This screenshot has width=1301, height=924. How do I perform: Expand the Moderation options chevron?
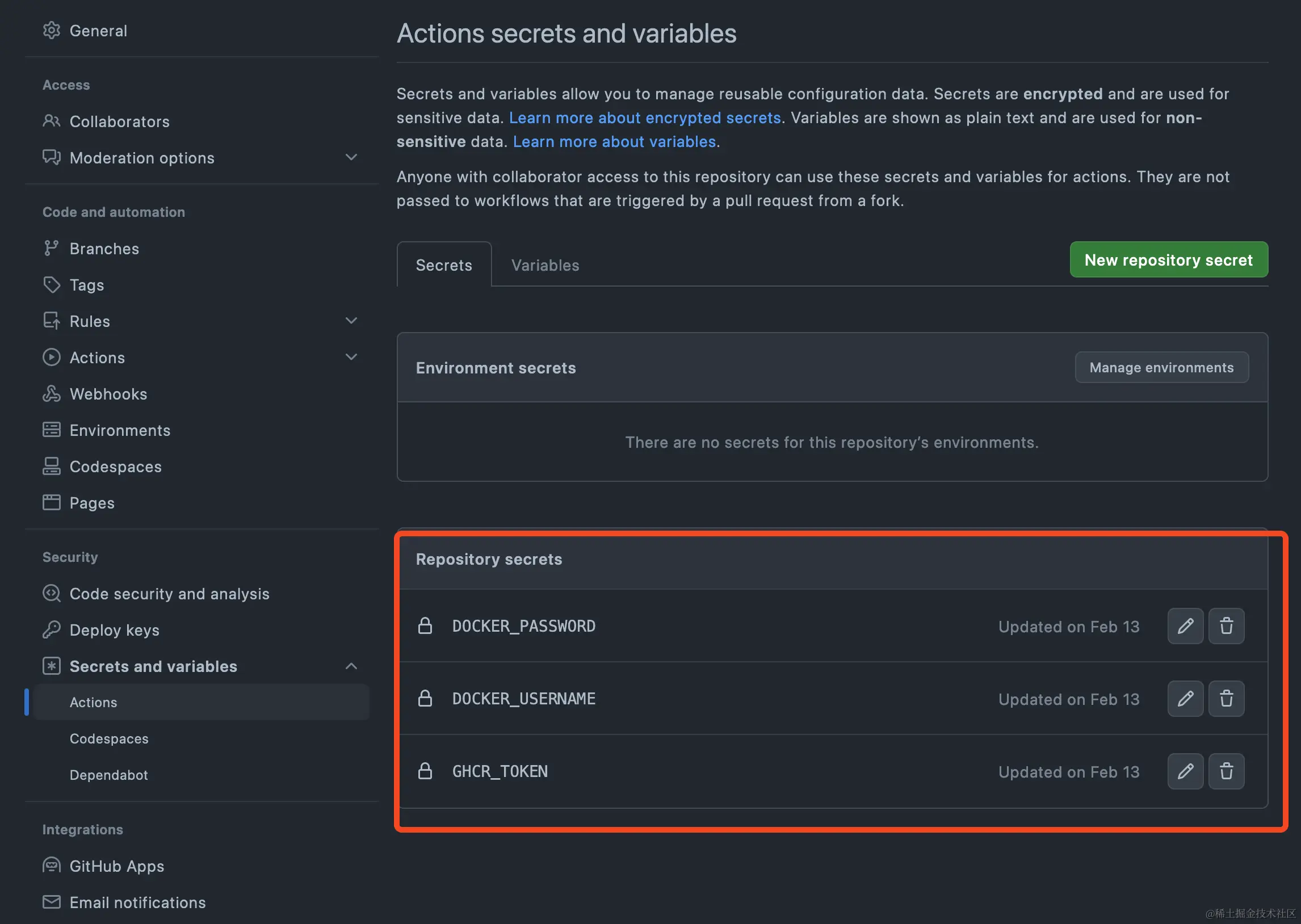(x=351, y=157)
